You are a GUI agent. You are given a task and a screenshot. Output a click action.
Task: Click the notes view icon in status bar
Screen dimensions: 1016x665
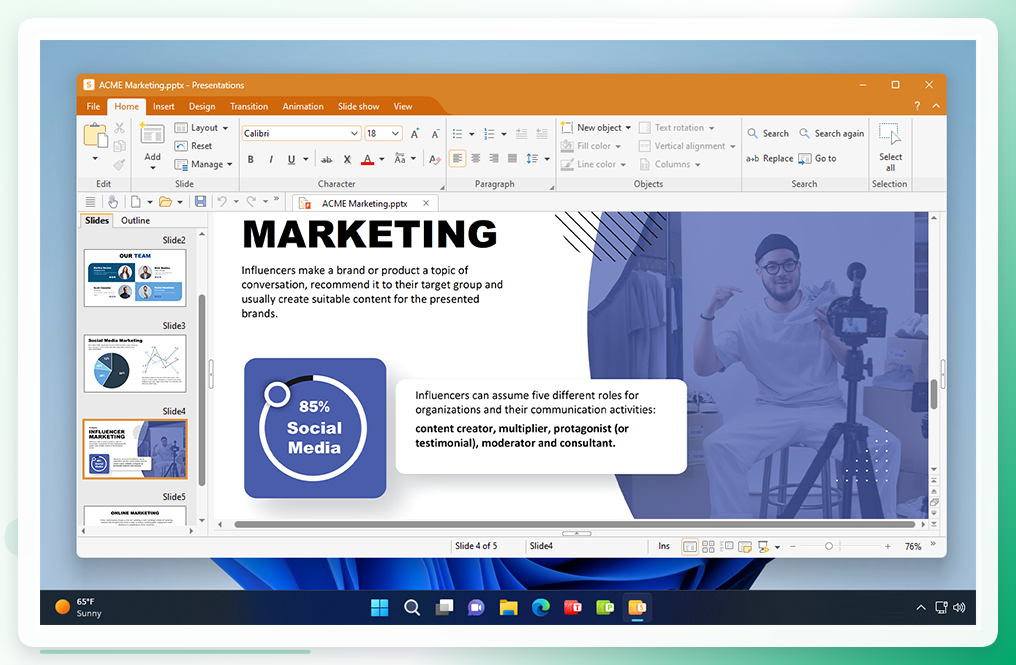click(745, 546)
